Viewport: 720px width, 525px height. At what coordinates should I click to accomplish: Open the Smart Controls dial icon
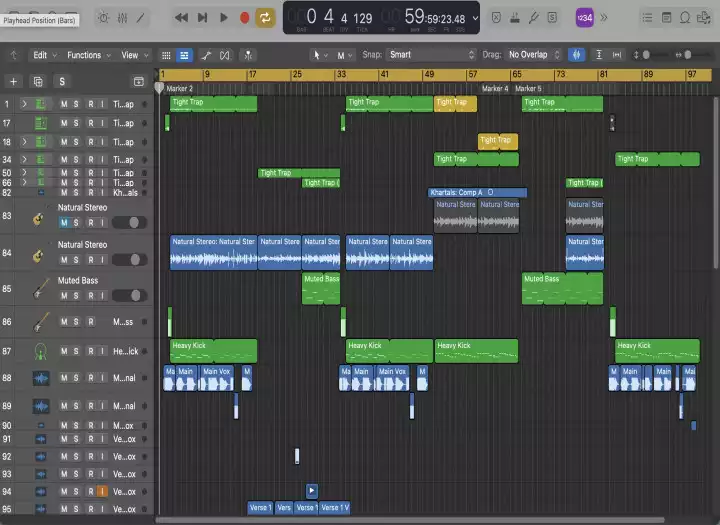click(x=103, y=18)
